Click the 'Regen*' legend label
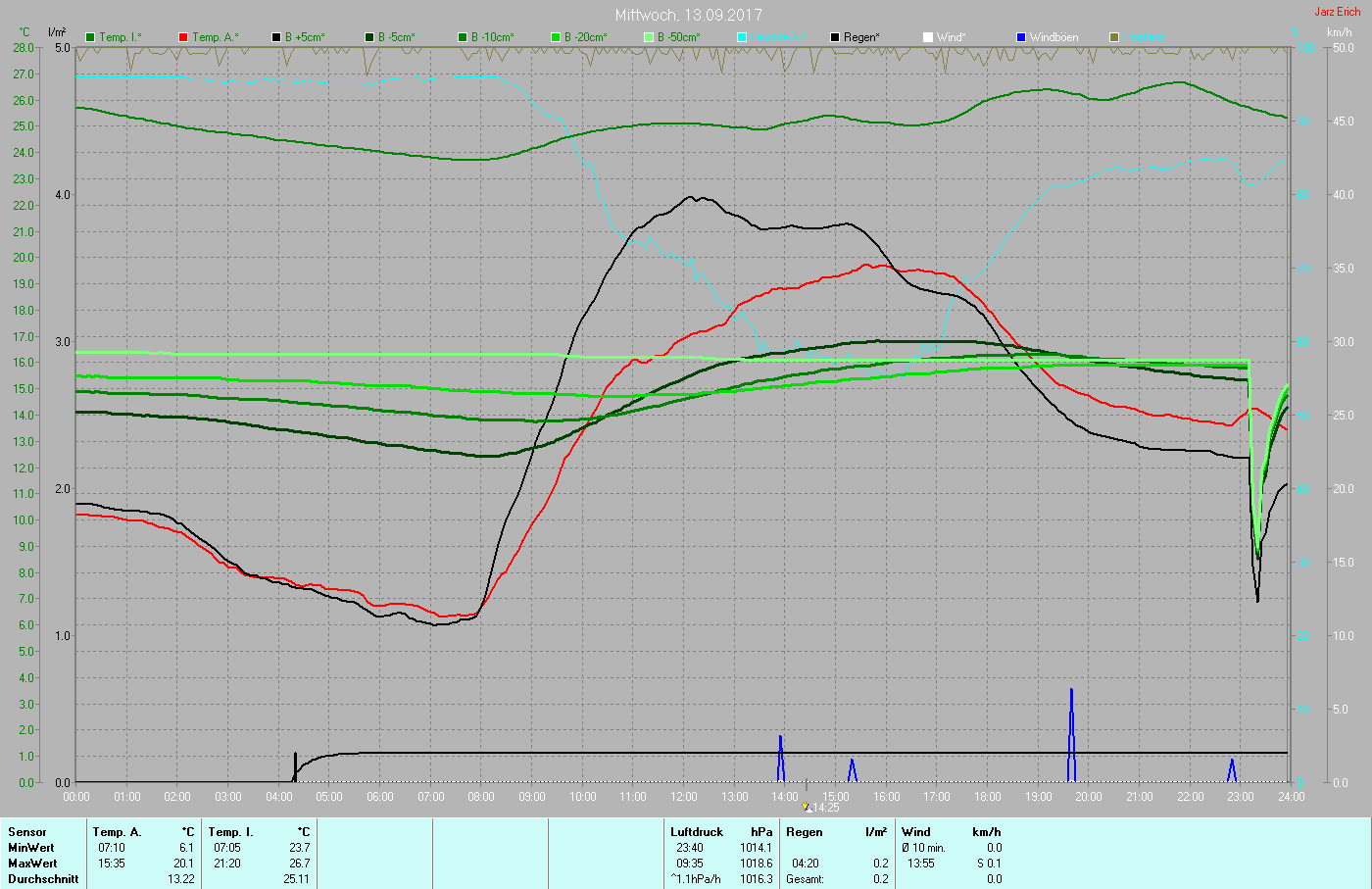This screenshot has height=889, width=1372. coord(862,37)
